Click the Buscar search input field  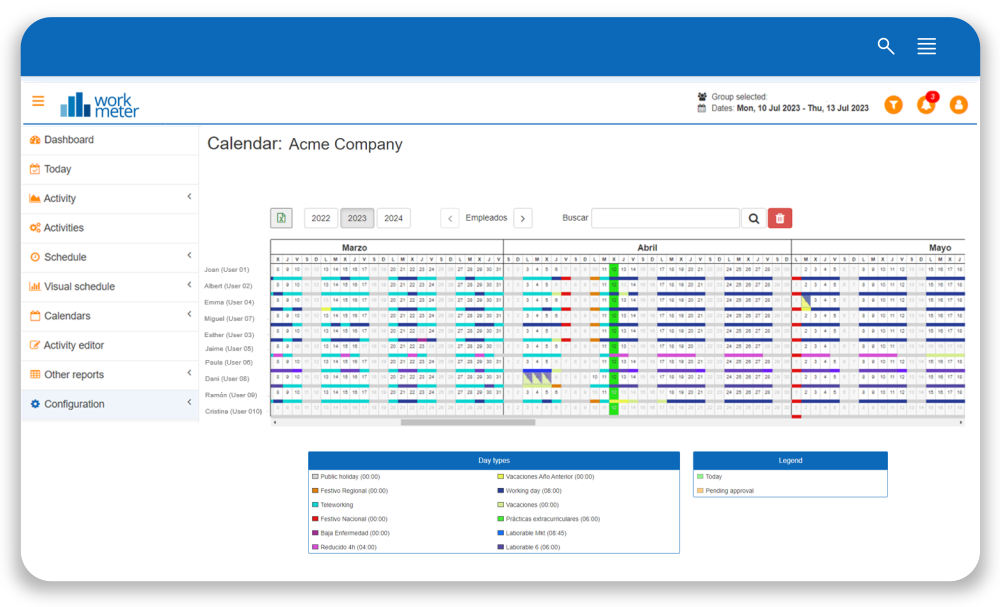tap(665, 218)
